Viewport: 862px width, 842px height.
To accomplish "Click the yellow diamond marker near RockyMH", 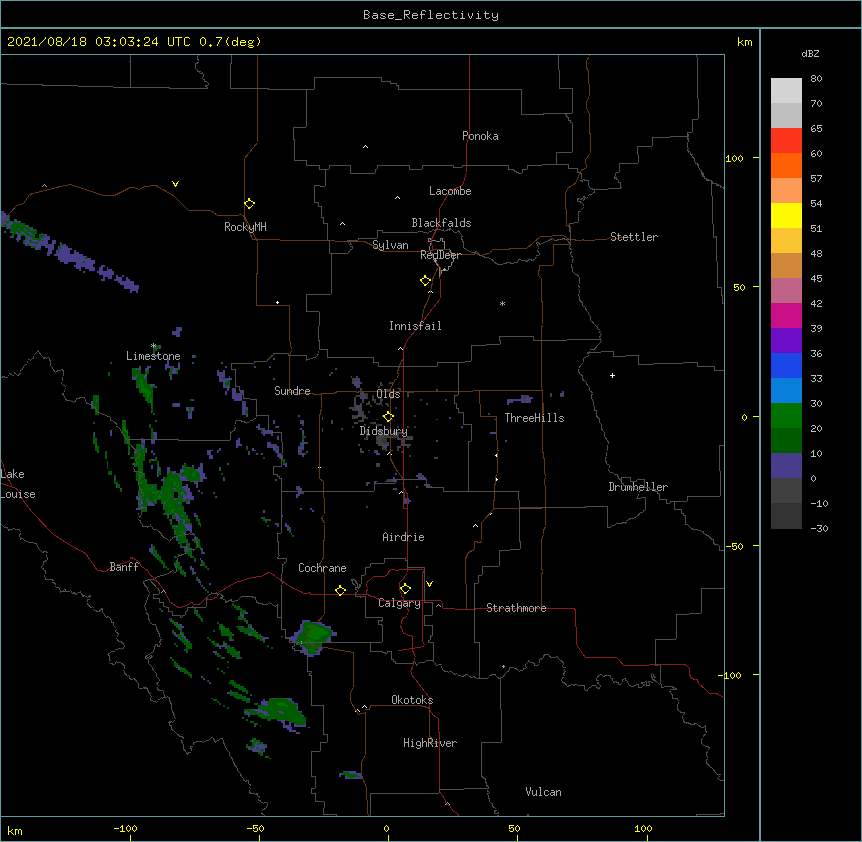I will (250, 204).
